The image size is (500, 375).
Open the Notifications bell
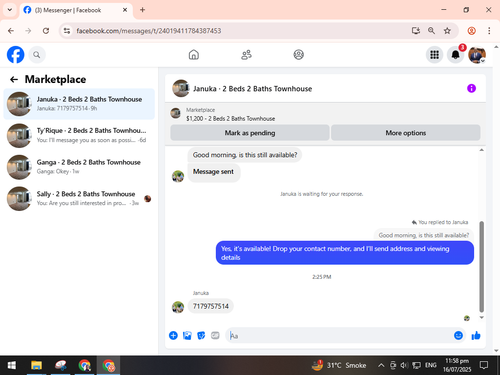(456, 55)
